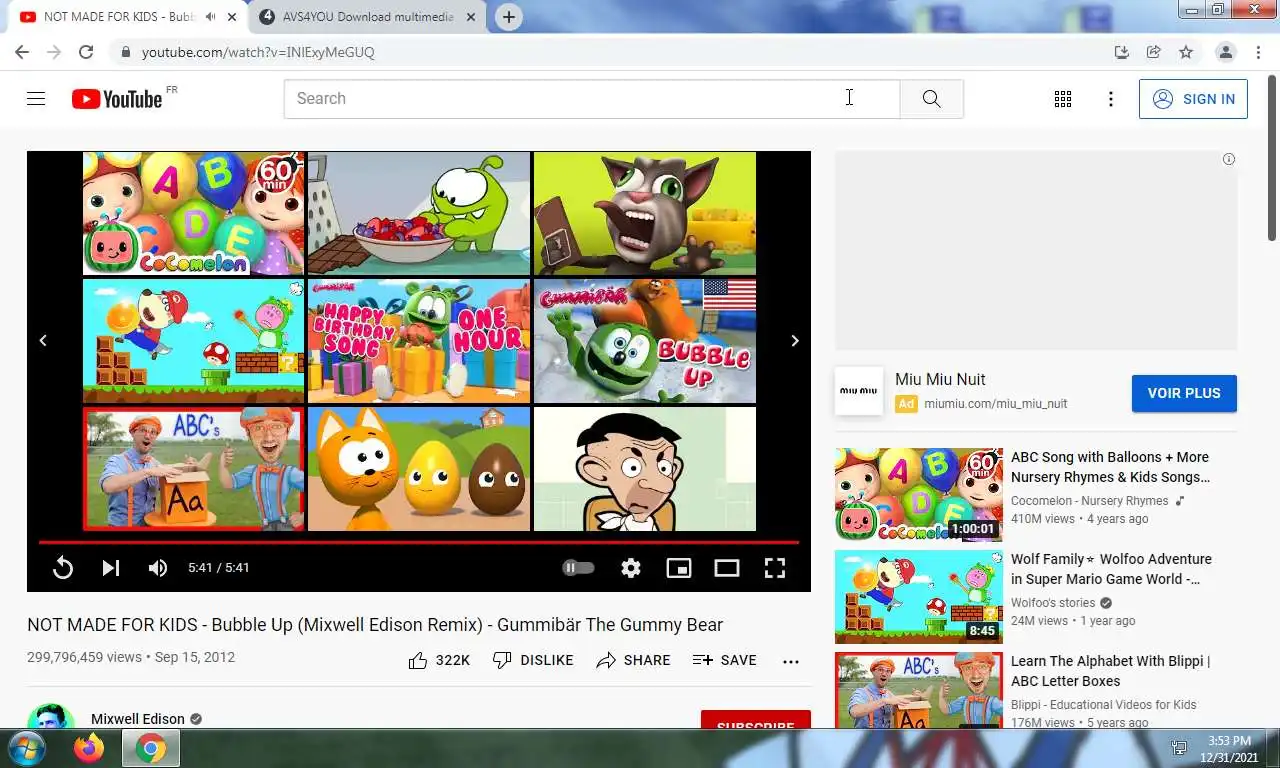Screen dimensions: 1280x768
Task: Open the Om Nom end-screen thumbnail
Action: [x=419, y=214]
